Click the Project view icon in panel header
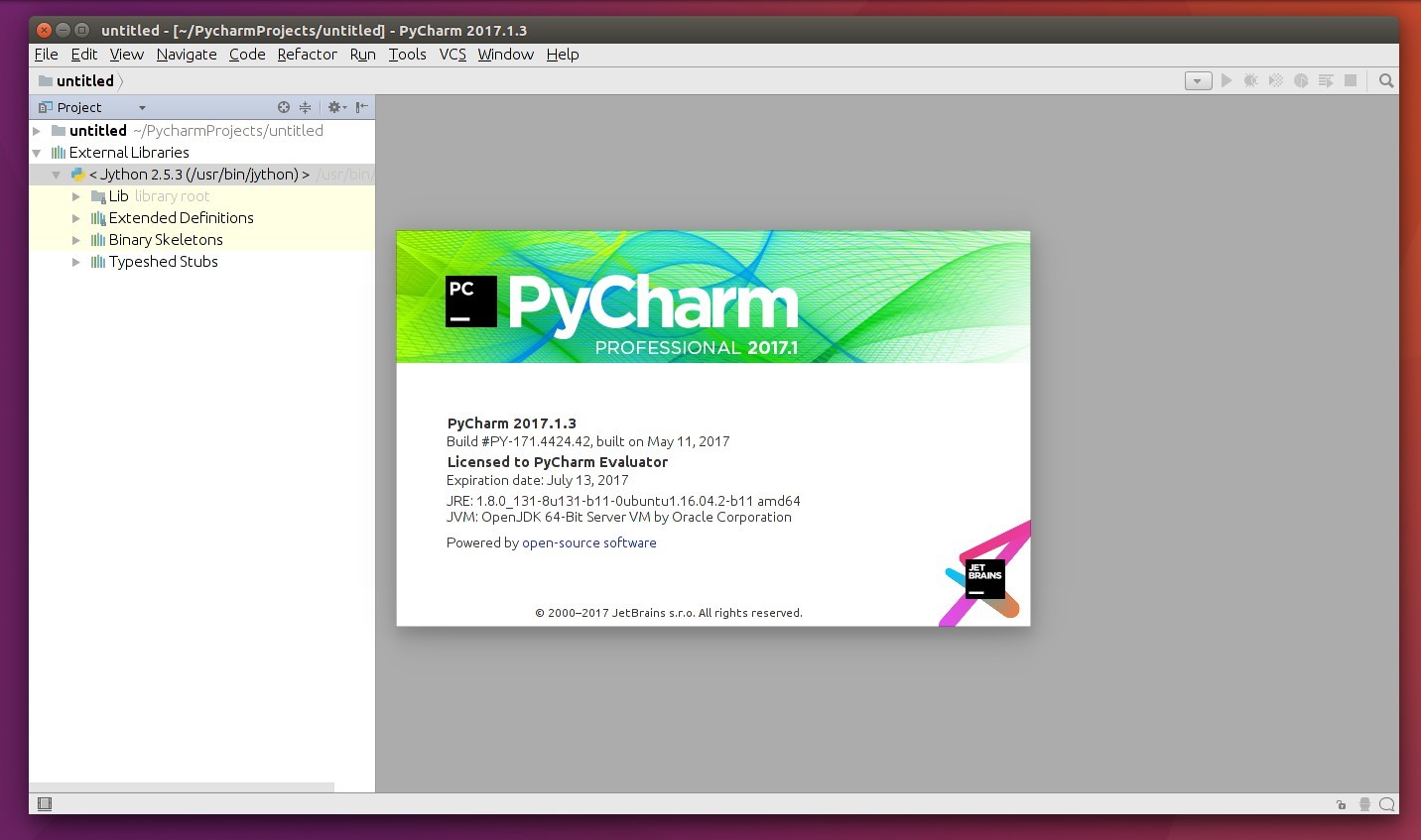1421x840 pixels. click(x=45, y=107)
